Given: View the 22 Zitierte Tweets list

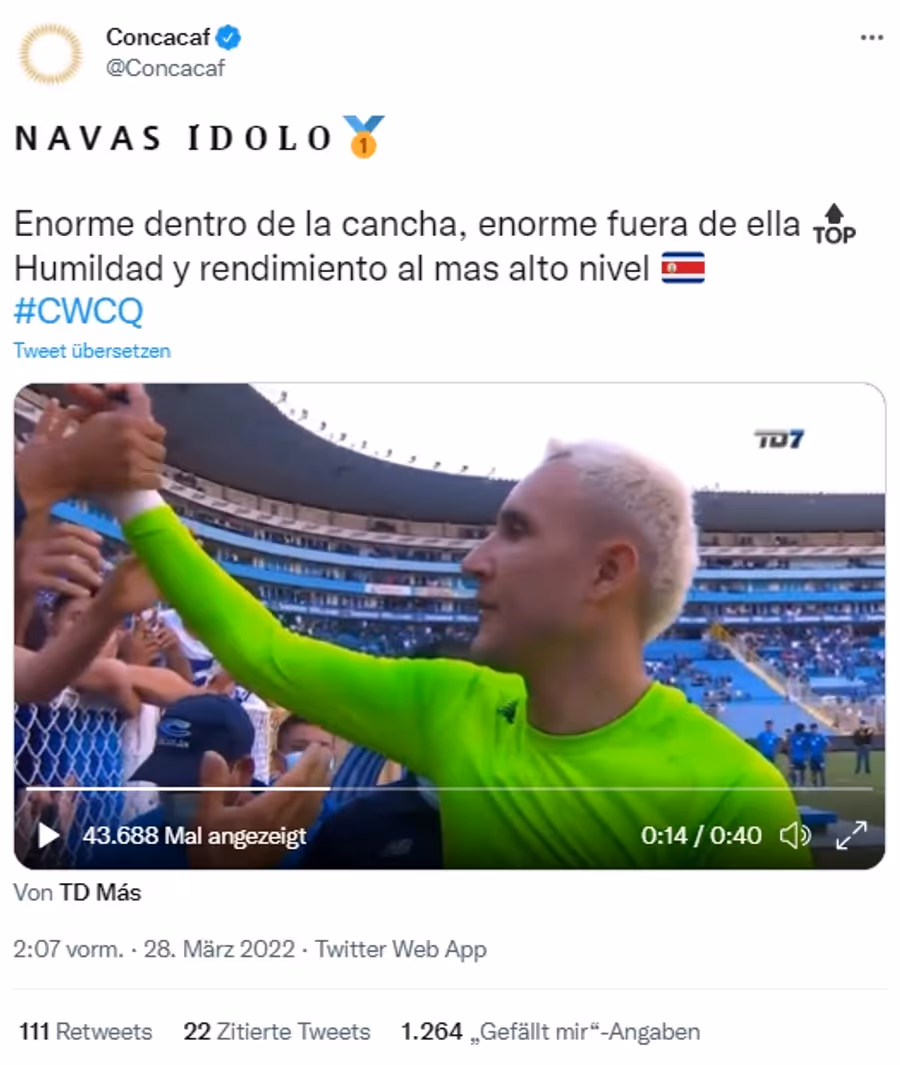Looking at the screenshot, I should coord(277,1031).
